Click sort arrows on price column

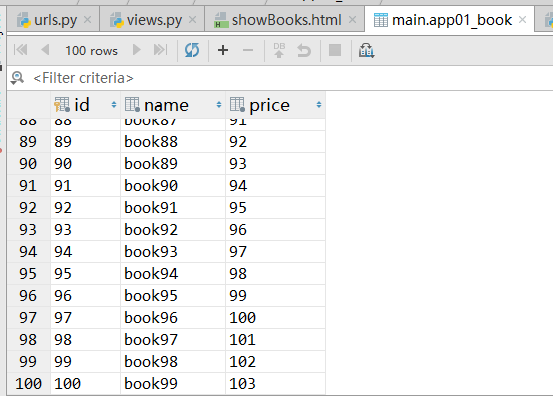319,105
